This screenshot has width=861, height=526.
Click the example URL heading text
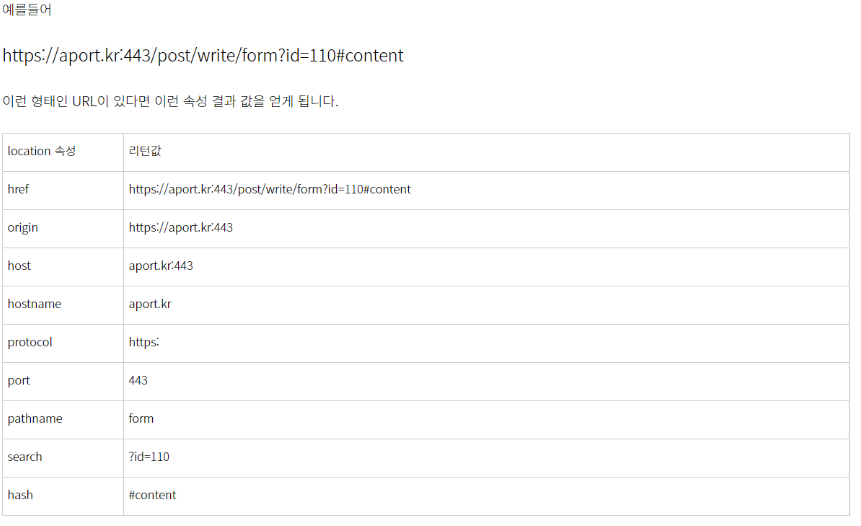tap(203, 55)
